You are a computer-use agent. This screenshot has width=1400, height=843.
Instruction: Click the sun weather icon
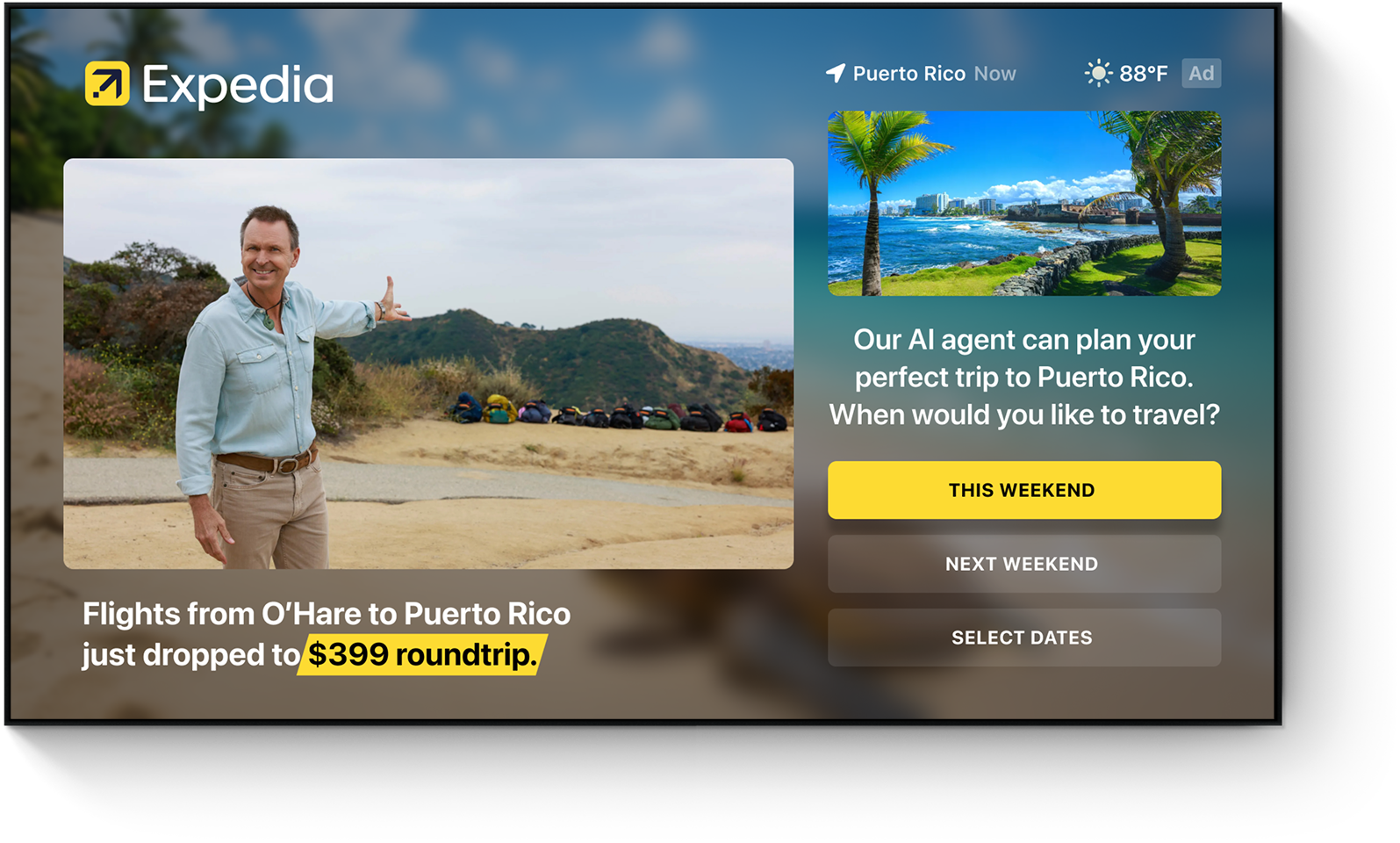coord(1097,73)
